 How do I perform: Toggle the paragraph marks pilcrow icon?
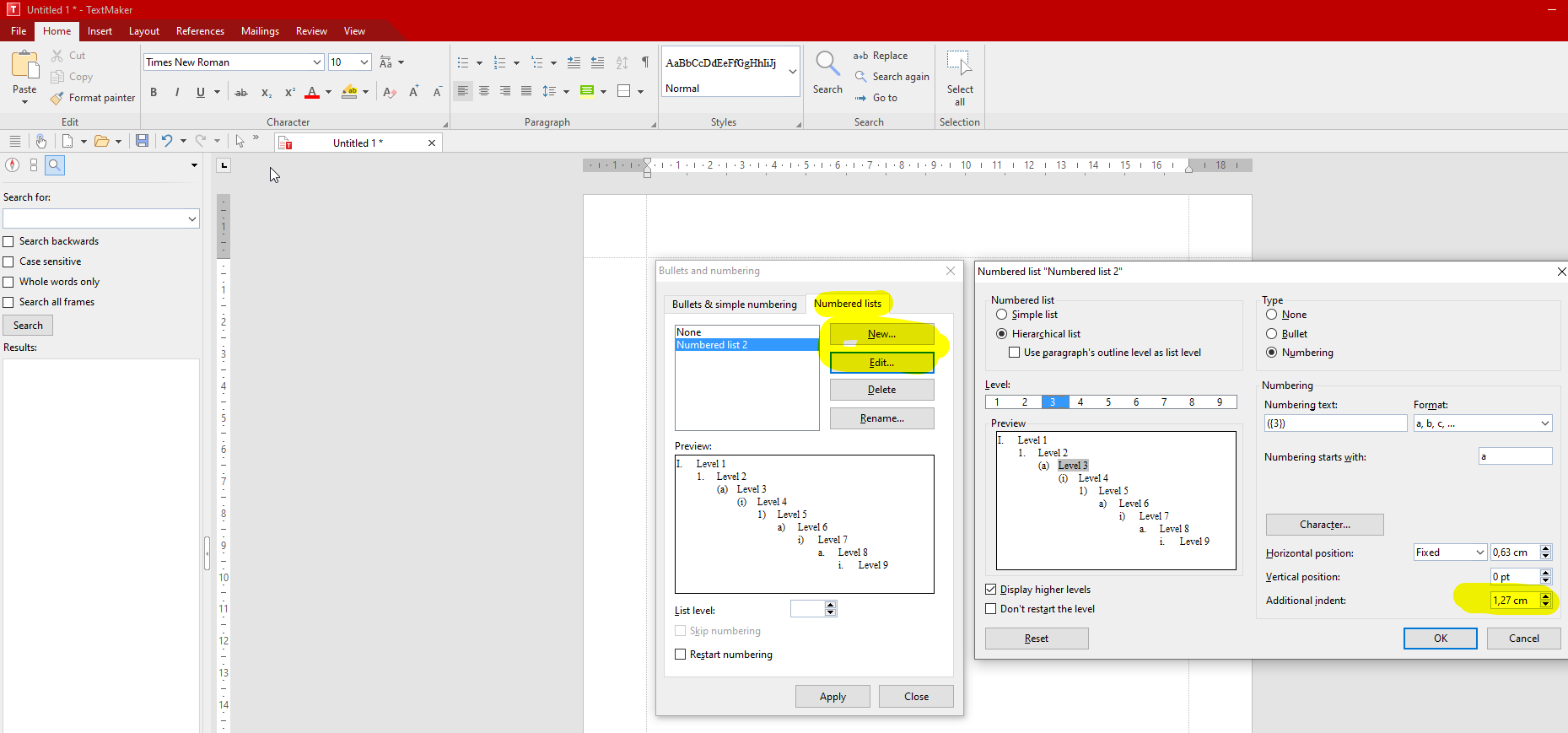coord(645,62)
